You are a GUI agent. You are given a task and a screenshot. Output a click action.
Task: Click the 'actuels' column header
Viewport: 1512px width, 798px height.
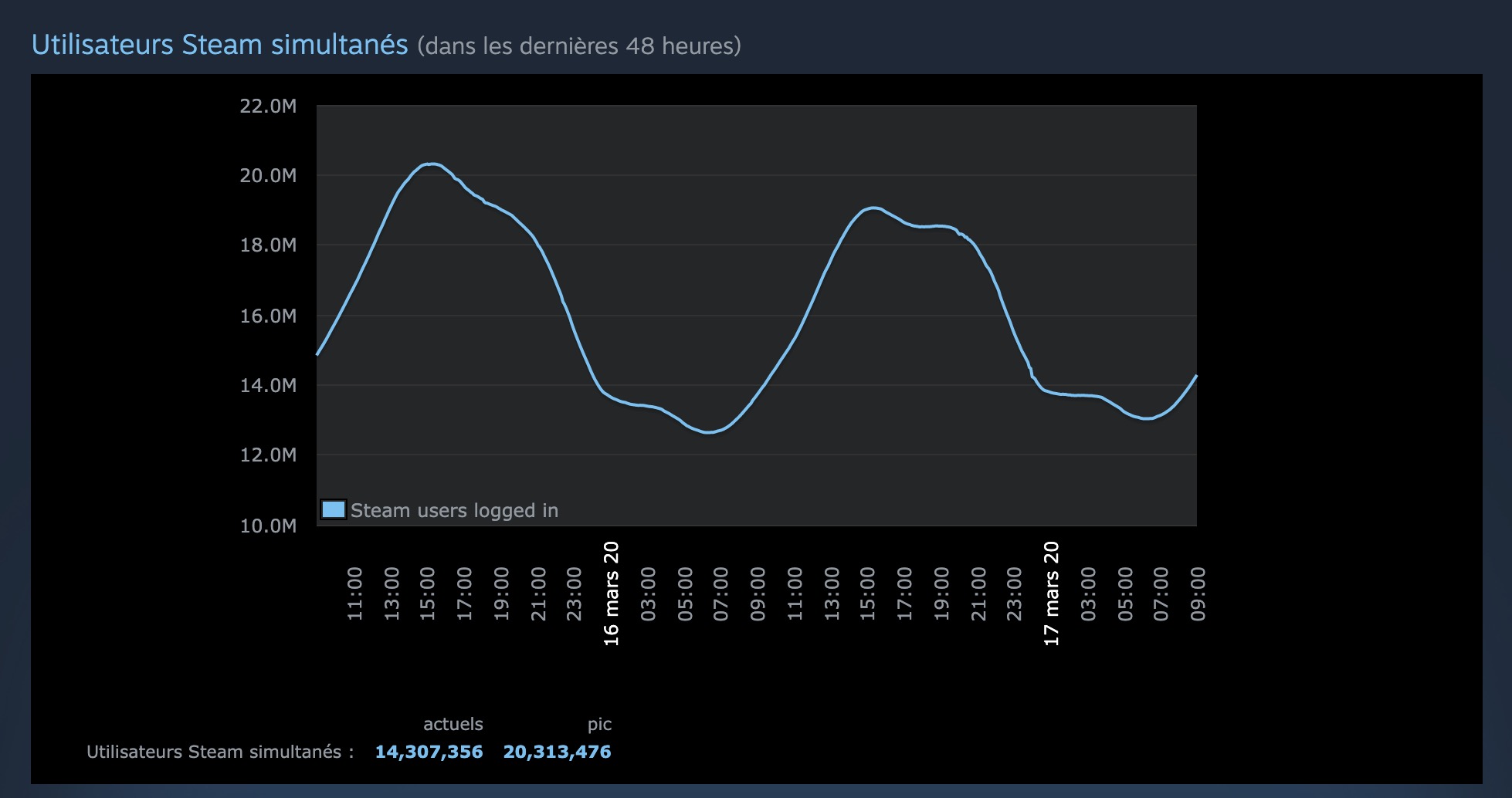453,724
